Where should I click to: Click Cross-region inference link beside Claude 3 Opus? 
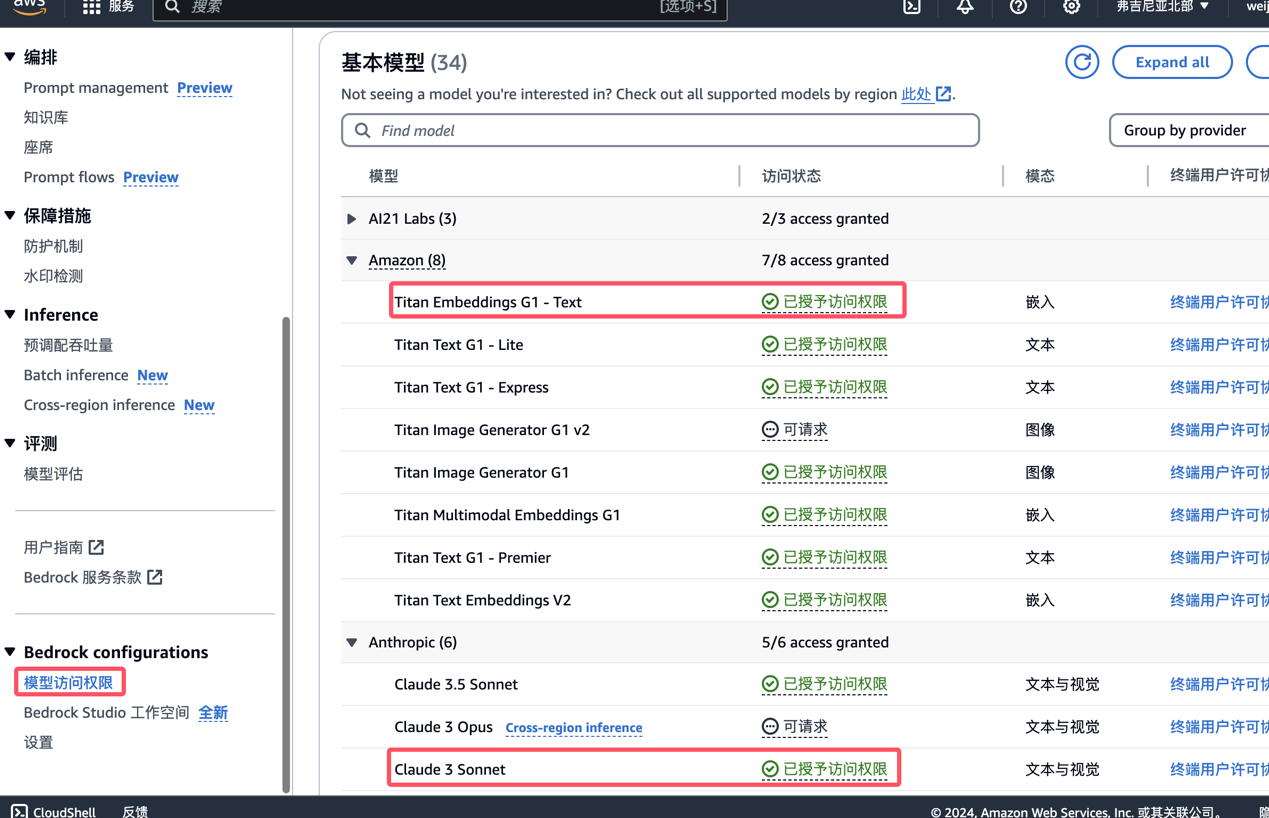(574, 728)
